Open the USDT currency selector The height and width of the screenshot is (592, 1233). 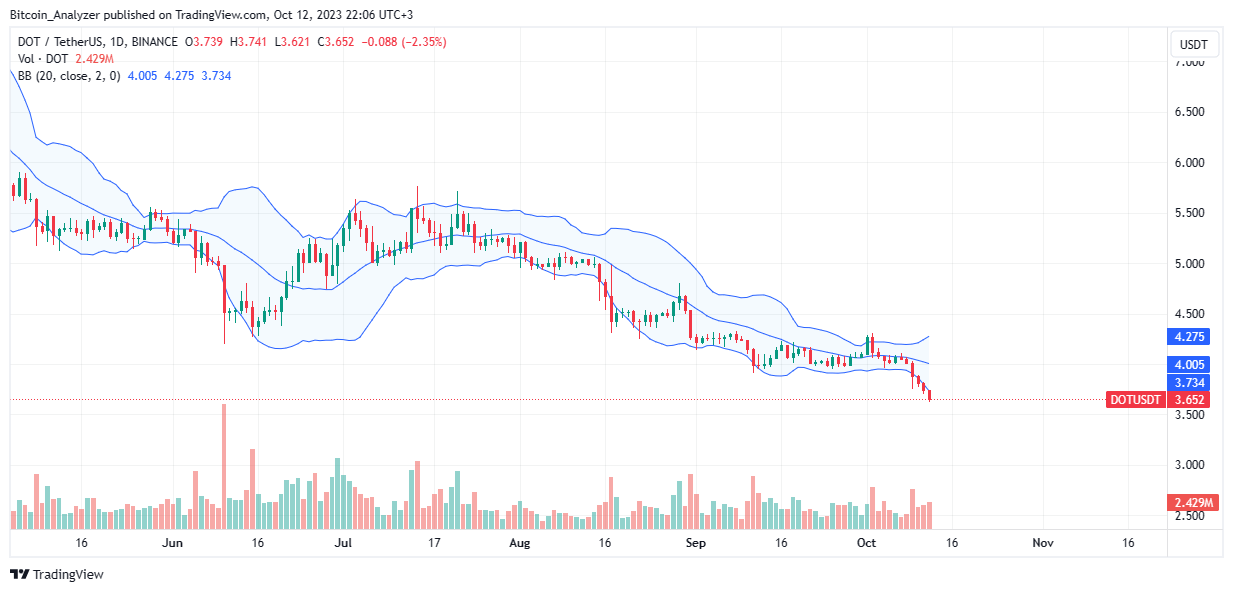[x=1194, y=45]
